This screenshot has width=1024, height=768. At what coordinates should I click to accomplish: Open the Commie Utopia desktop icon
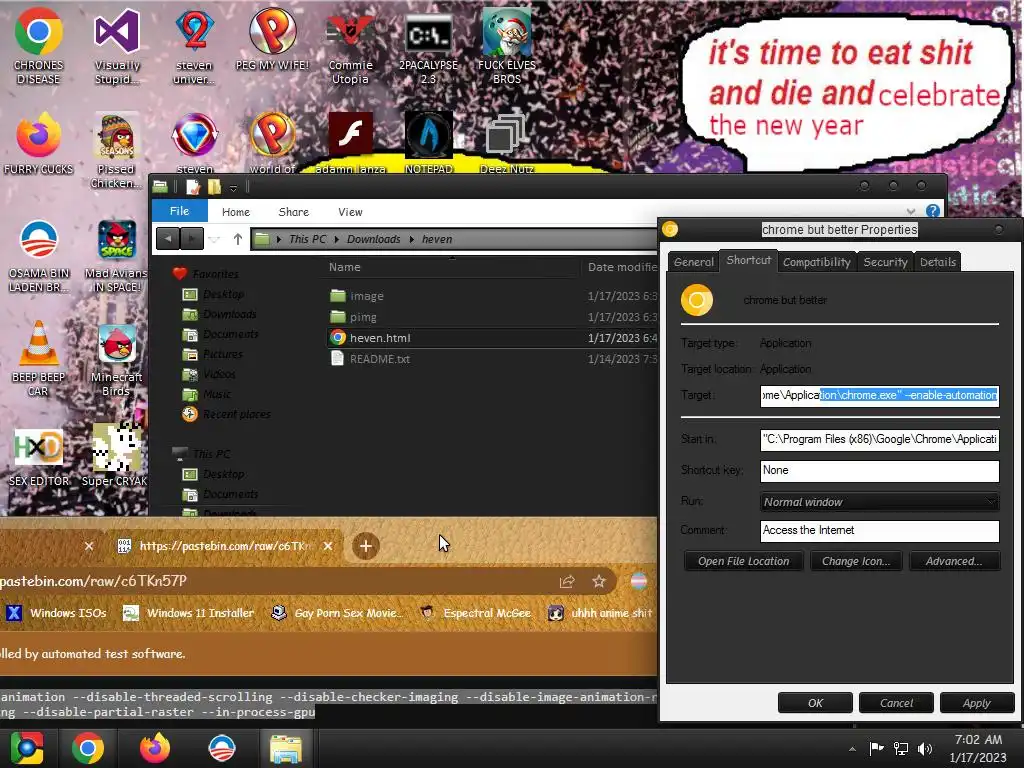pos(350,49)
